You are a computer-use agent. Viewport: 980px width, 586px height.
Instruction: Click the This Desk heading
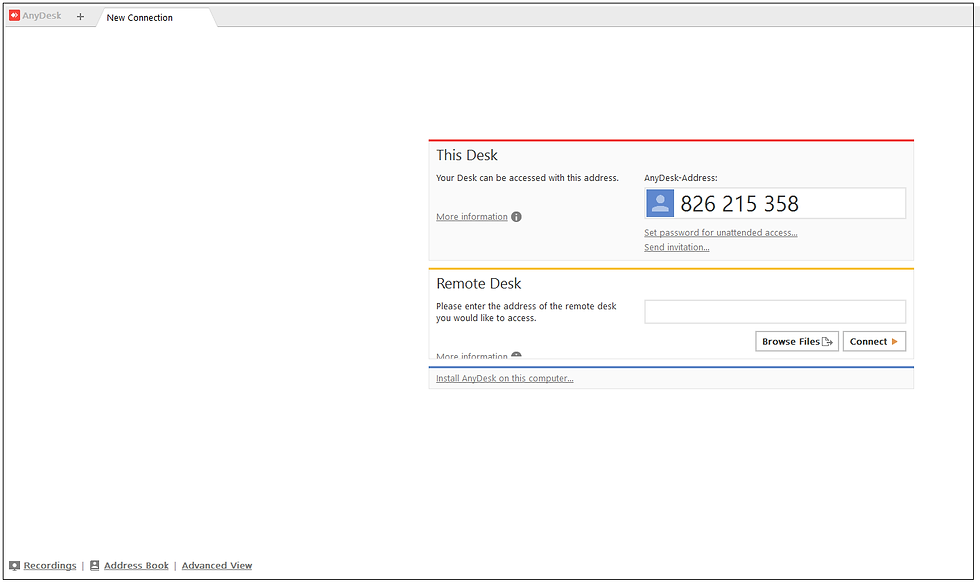pyautogui.click(x=467, y=155)
